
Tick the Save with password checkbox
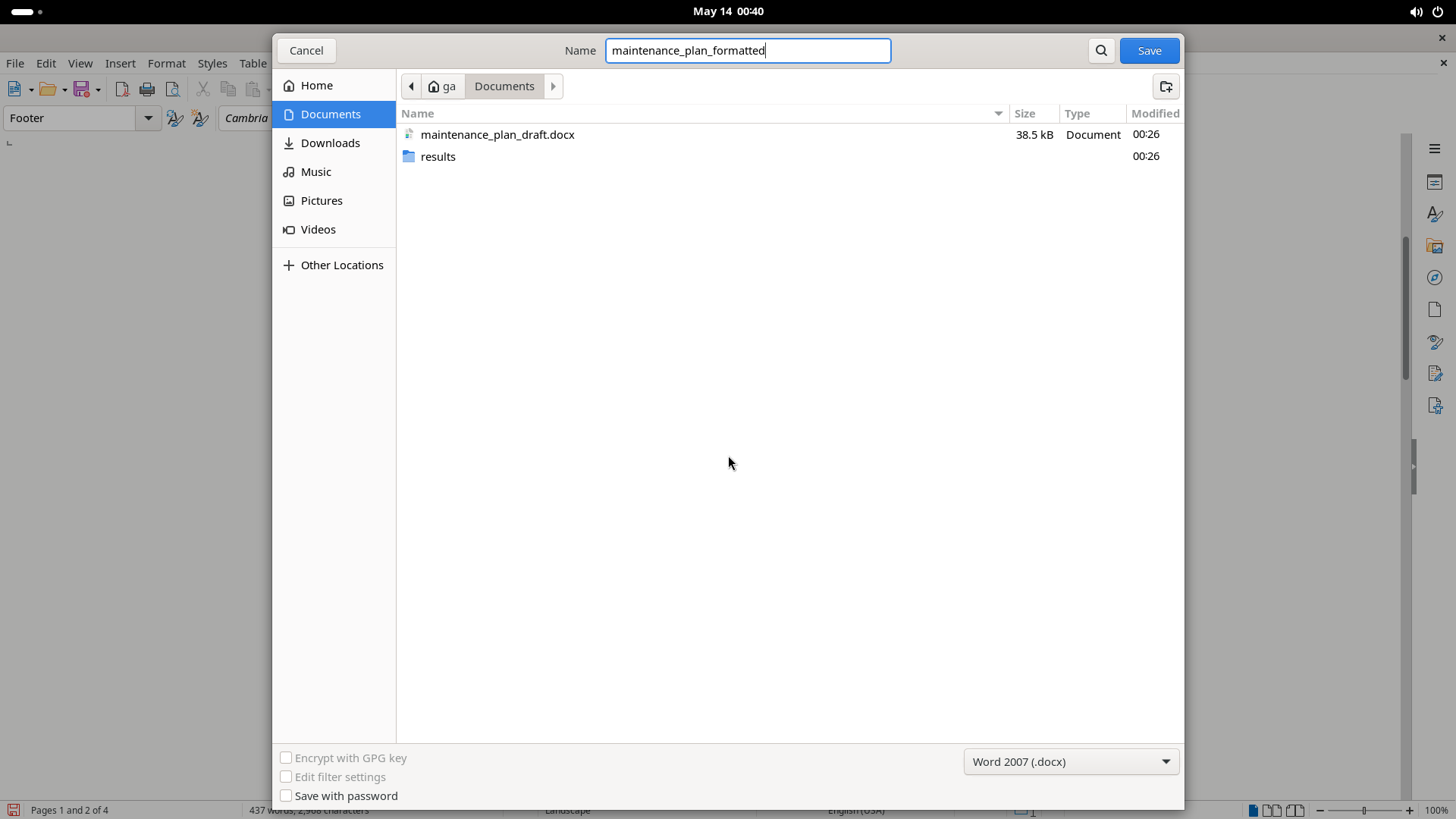(x=286, y=795)
